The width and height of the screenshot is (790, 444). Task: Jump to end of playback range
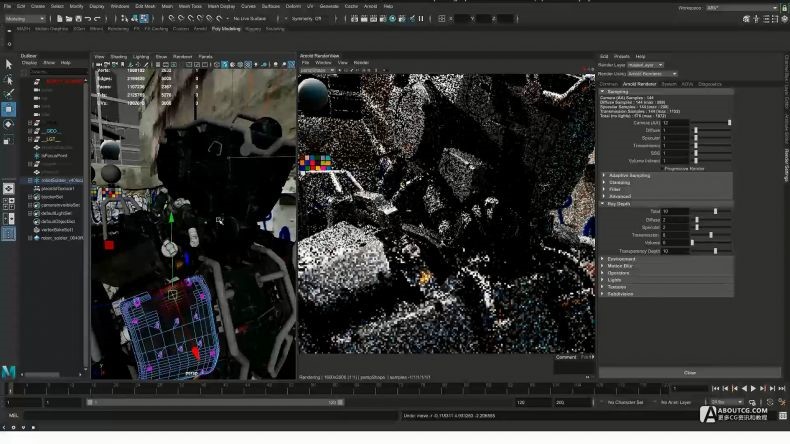pos(781,389)
